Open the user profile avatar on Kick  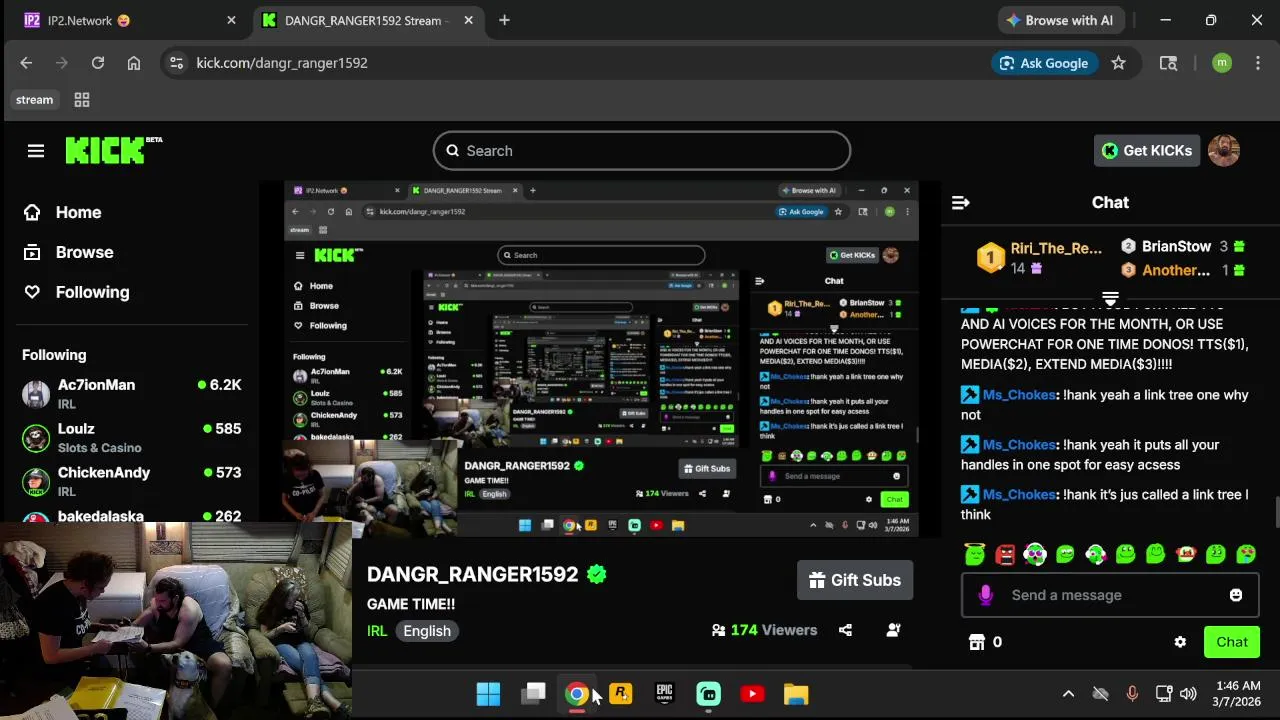click(x=1224, y=151)
